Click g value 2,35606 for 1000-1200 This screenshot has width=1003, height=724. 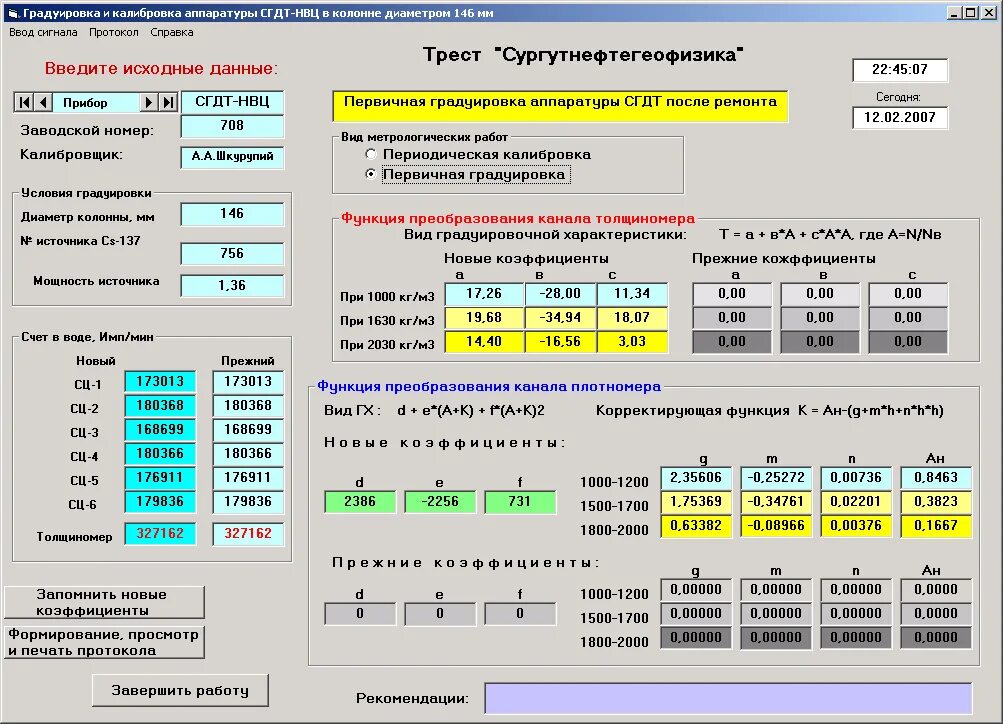point(696,478)
